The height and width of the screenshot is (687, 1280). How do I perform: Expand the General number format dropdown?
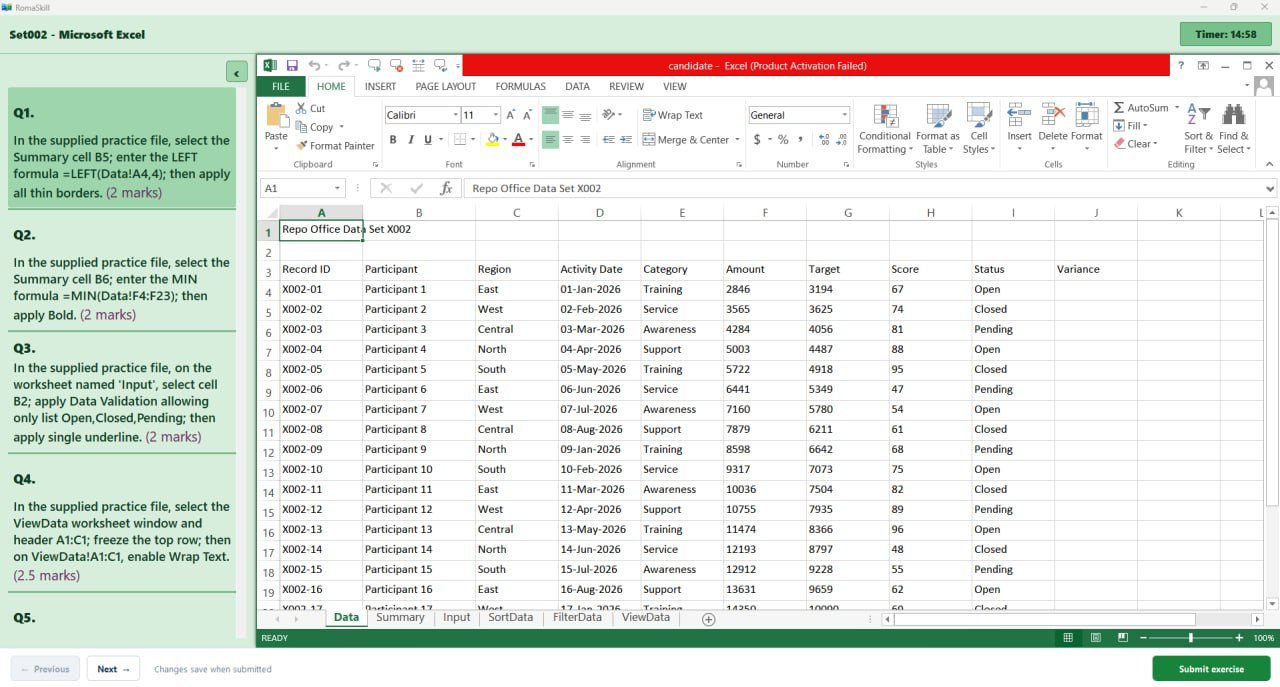tap(844, 115)
